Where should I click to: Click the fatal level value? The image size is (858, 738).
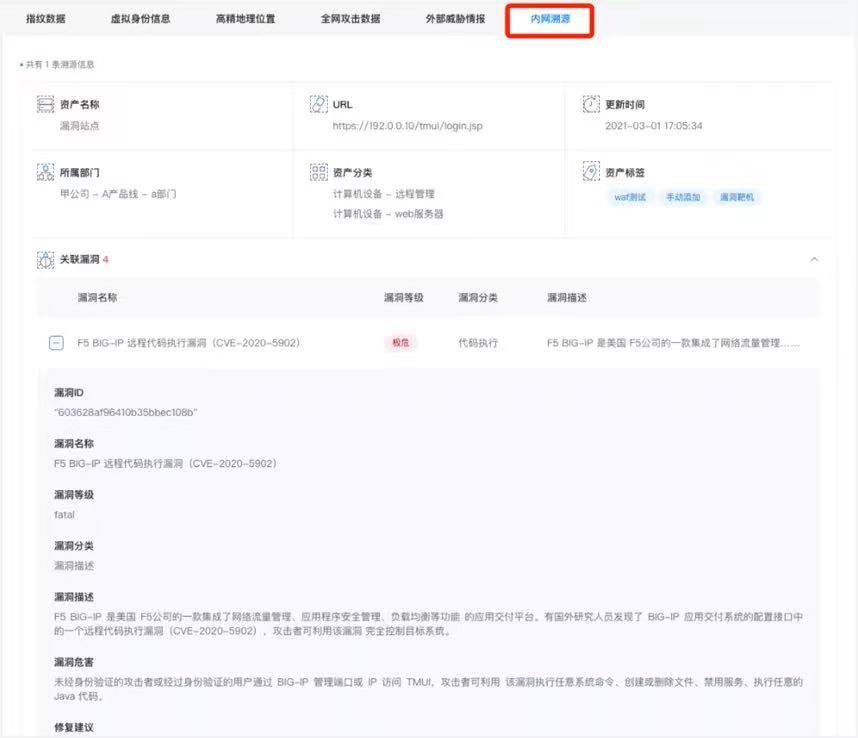[x=65, y=514]
